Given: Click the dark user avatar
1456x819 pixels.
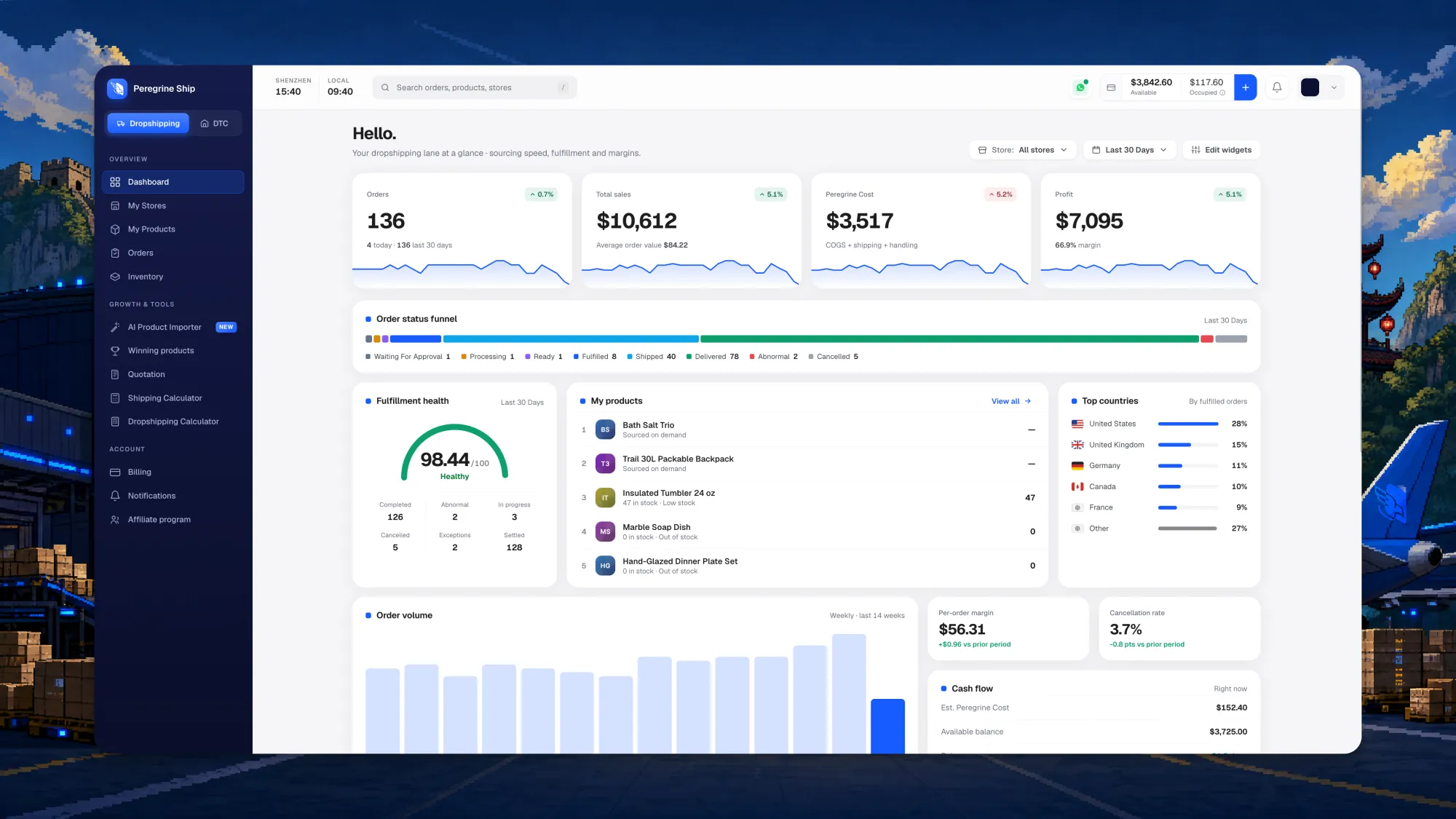Looking at the screenshot, I should (x=1310, y=87).
